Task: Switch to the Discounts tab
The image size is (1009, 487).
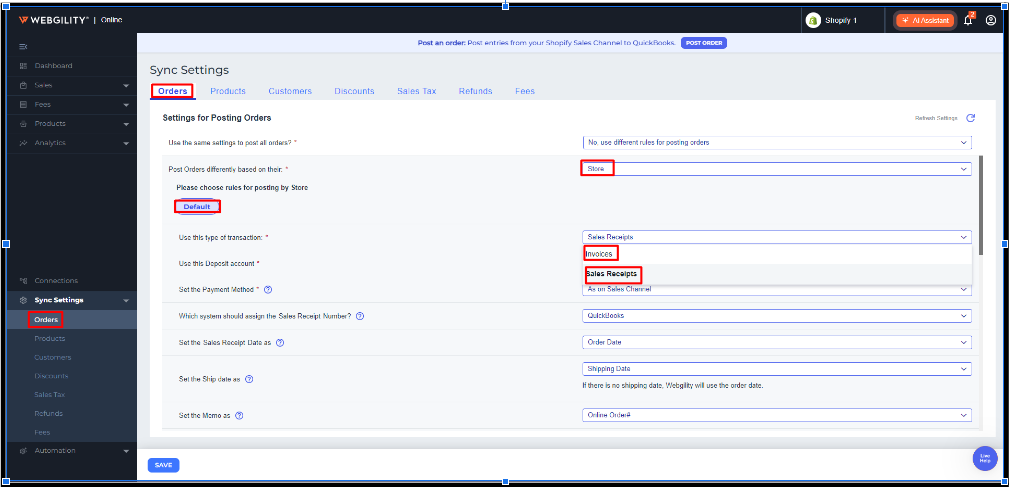Action: point(355,91)
